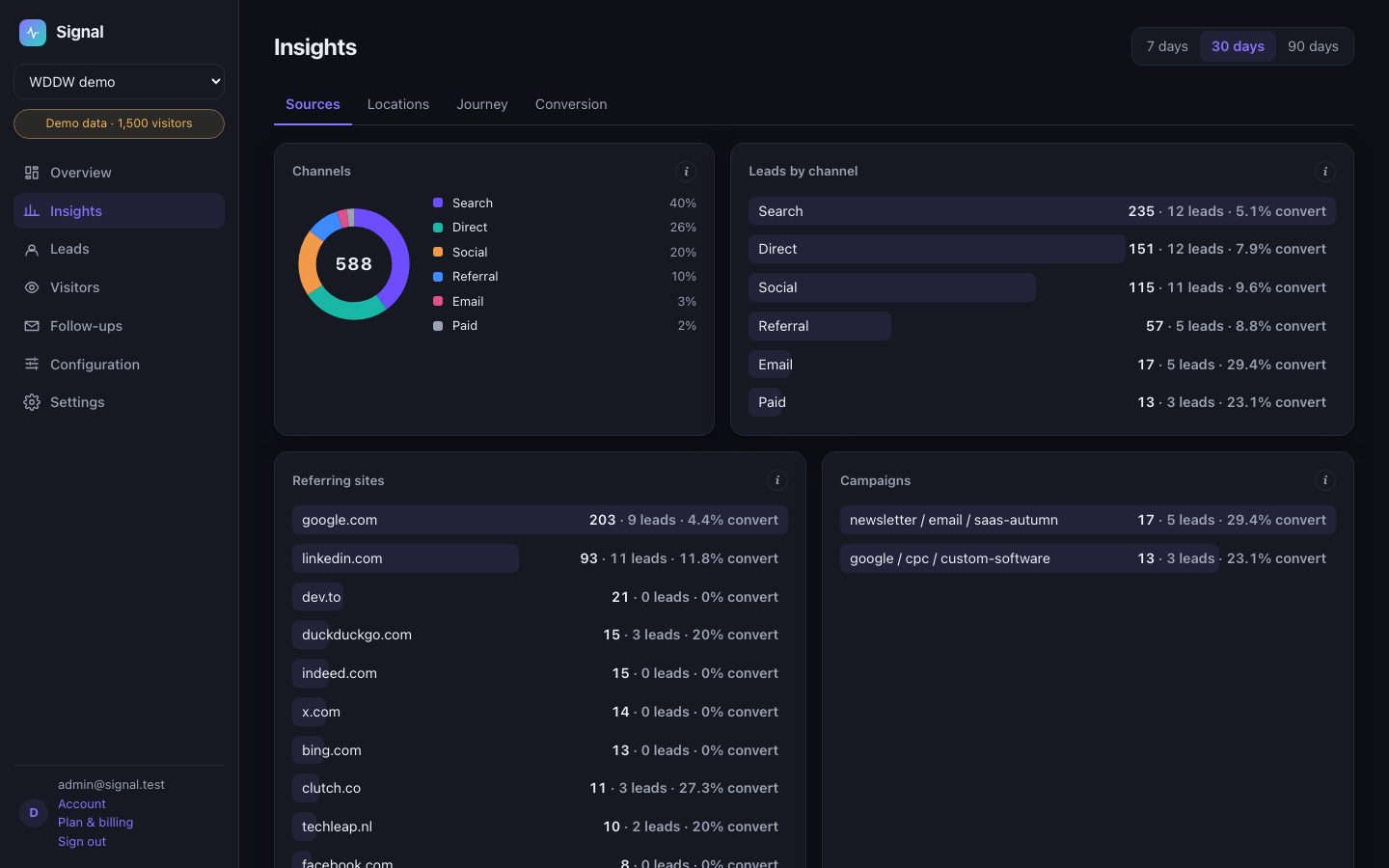This screenshot has height=868, width=1389.
Task: Click the Overview dashboard icon
Action: (32, 173)
